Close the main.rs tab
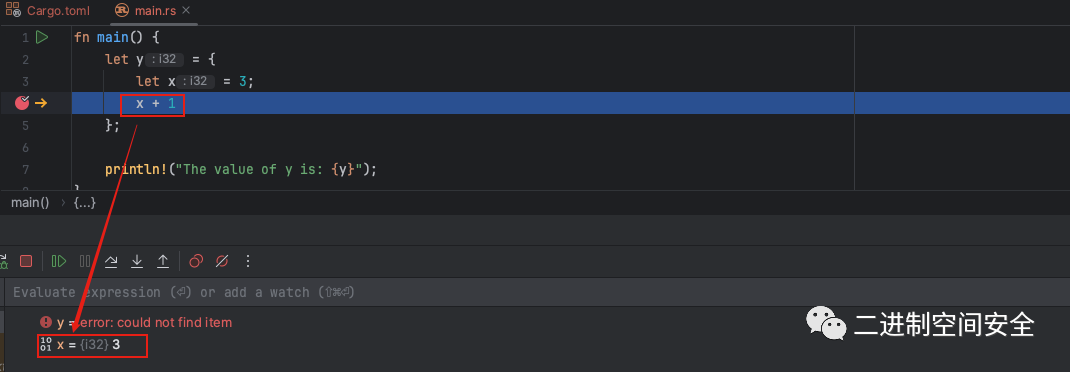The width and height of the screenshot is (1070, 372). pyautogui.click(x=186, y=11)
